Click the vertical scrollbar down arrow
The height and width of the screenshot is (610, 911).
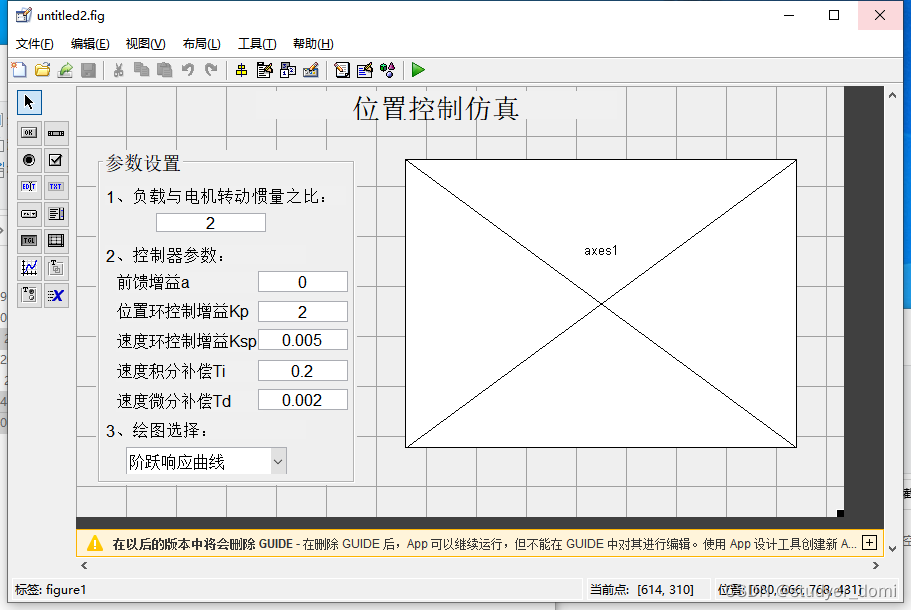pos(892,548)
